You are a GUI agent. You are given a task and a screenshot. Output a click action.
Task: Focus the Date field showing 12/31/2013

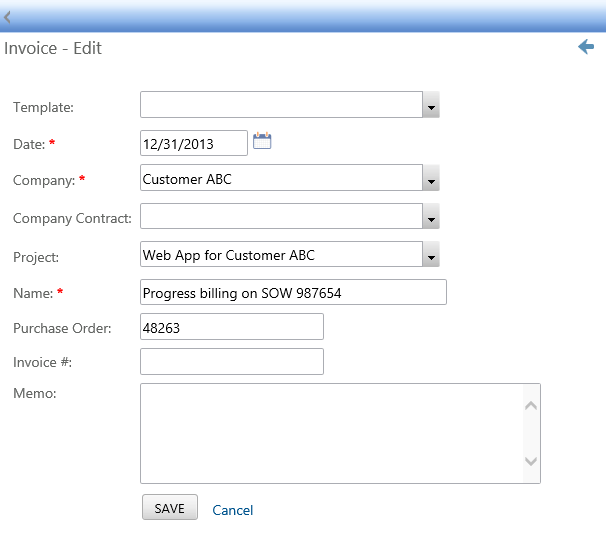[194, 143]
